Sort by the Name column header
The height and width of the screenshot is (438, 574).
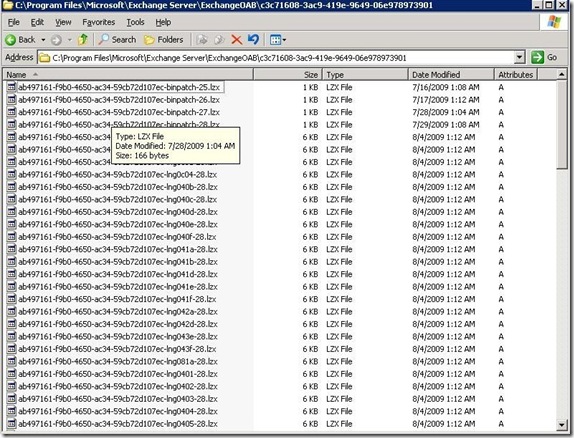[128, 75]
